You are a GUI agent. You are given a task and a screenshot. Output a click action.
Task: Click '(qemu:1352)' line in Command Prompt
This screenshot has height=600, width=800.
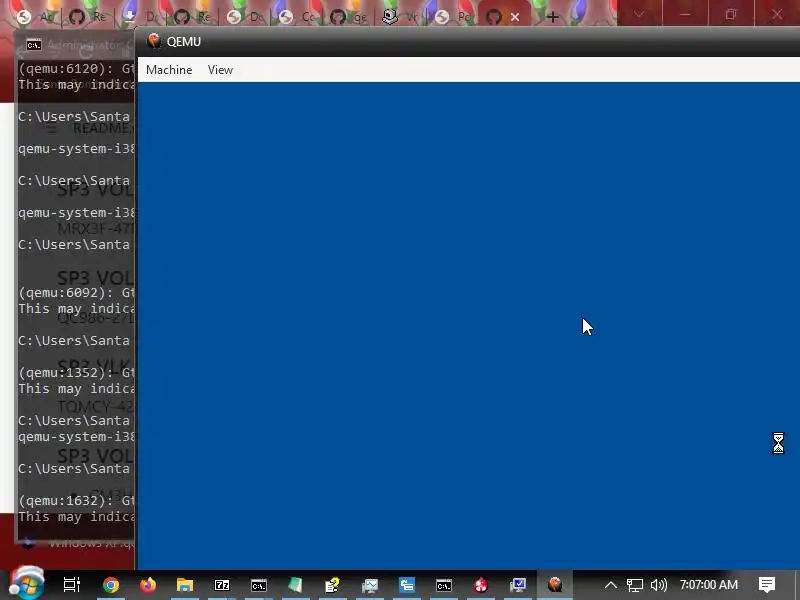click(x=76, y=372)
